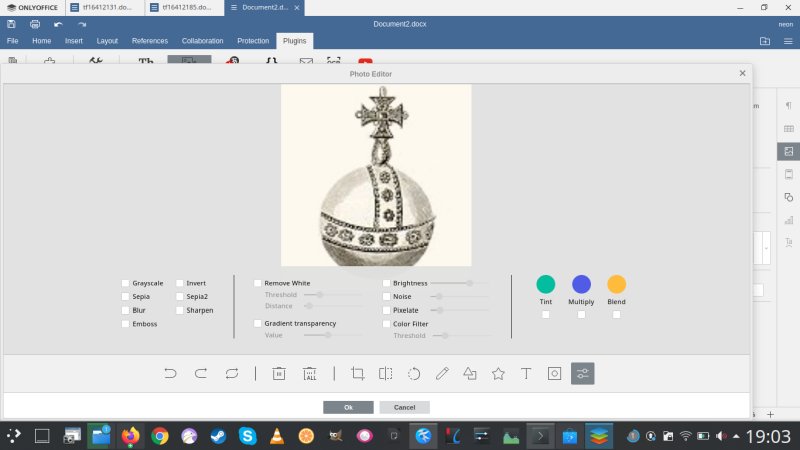800x450 pixels.
Task: Open the Shape tool
Action: click(470, 373)
